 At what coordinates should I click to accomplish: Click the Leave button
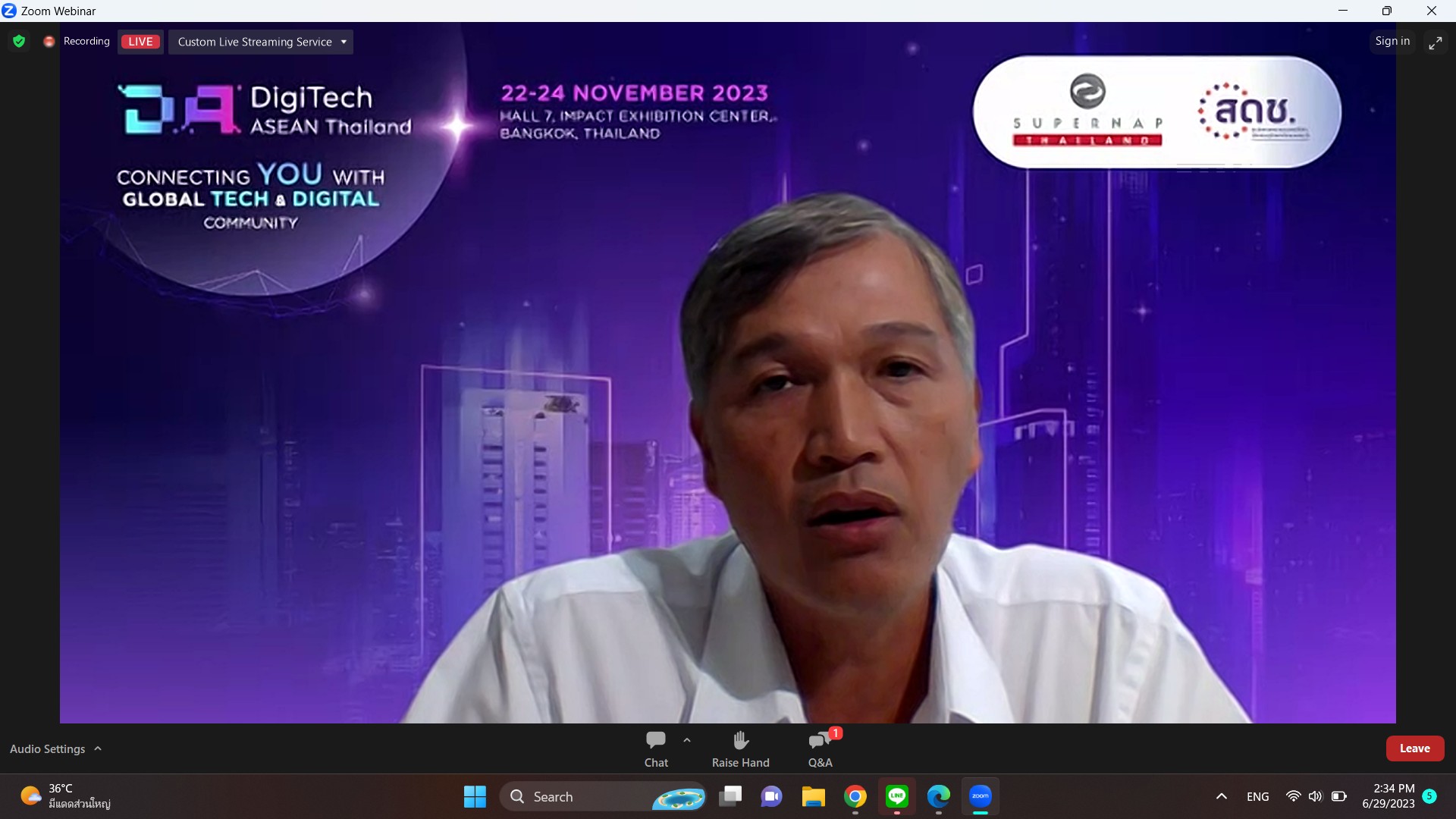tap(1414, 748)
